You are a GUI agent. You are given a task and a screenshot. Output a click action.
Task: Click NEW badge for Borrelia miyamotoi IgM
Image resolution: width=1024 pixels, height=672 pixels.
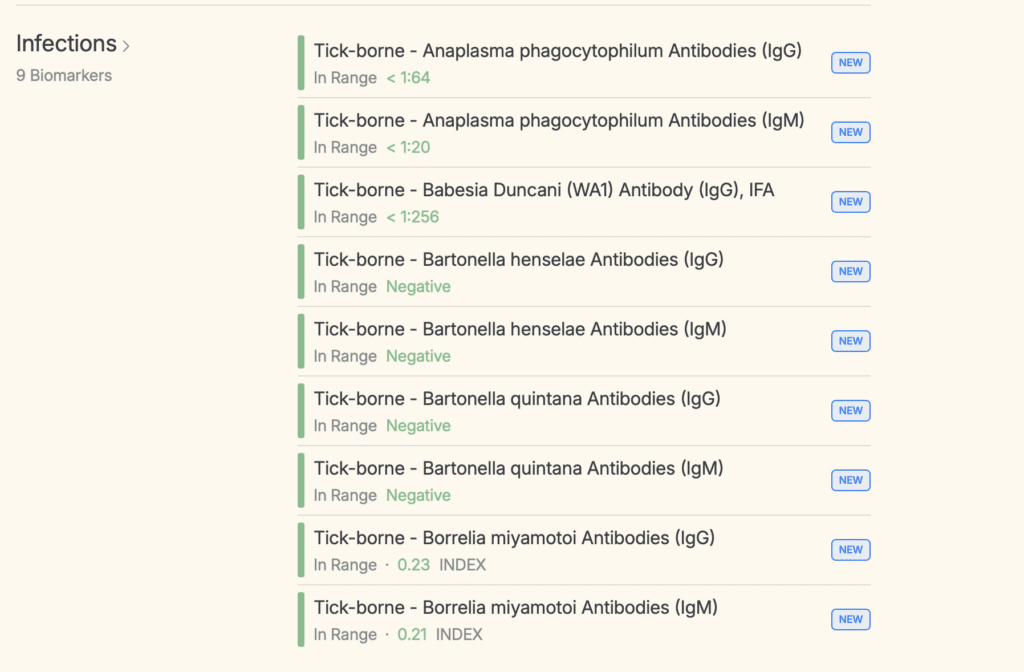pyautogui.click(x=850, y=619)
